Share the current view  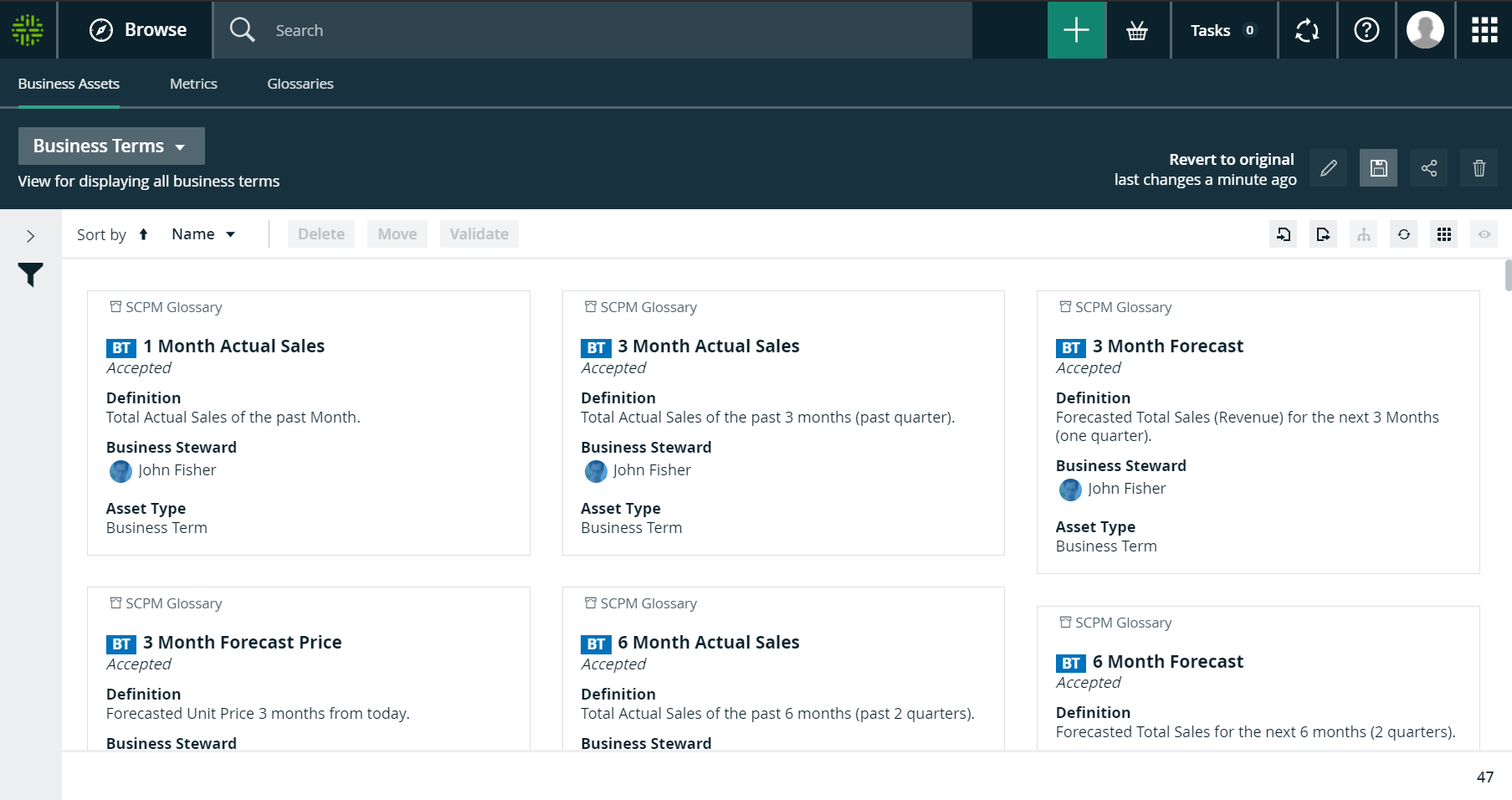pos(1428,168)
